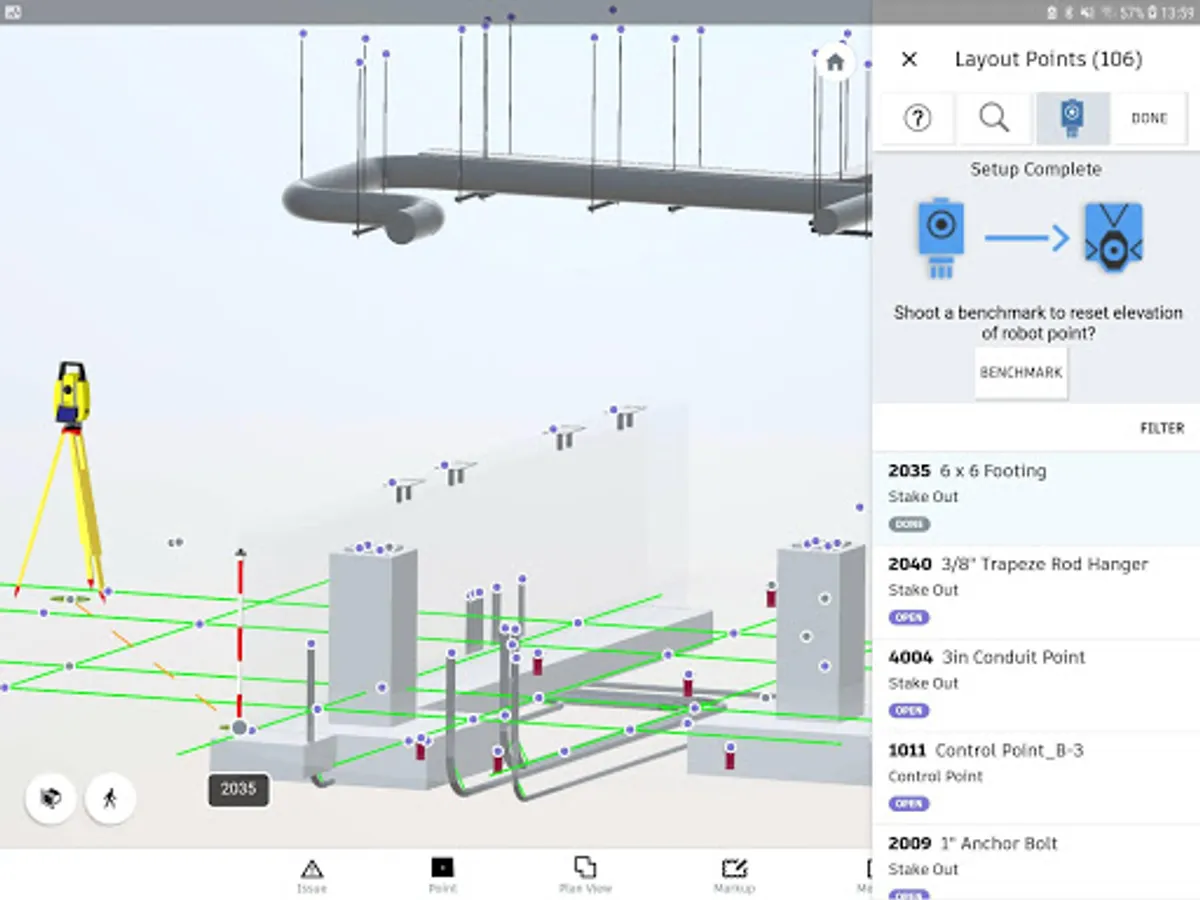Select point 2009 1" Anchor Bolt
1200x900 pixels.
coord(1036,862)
